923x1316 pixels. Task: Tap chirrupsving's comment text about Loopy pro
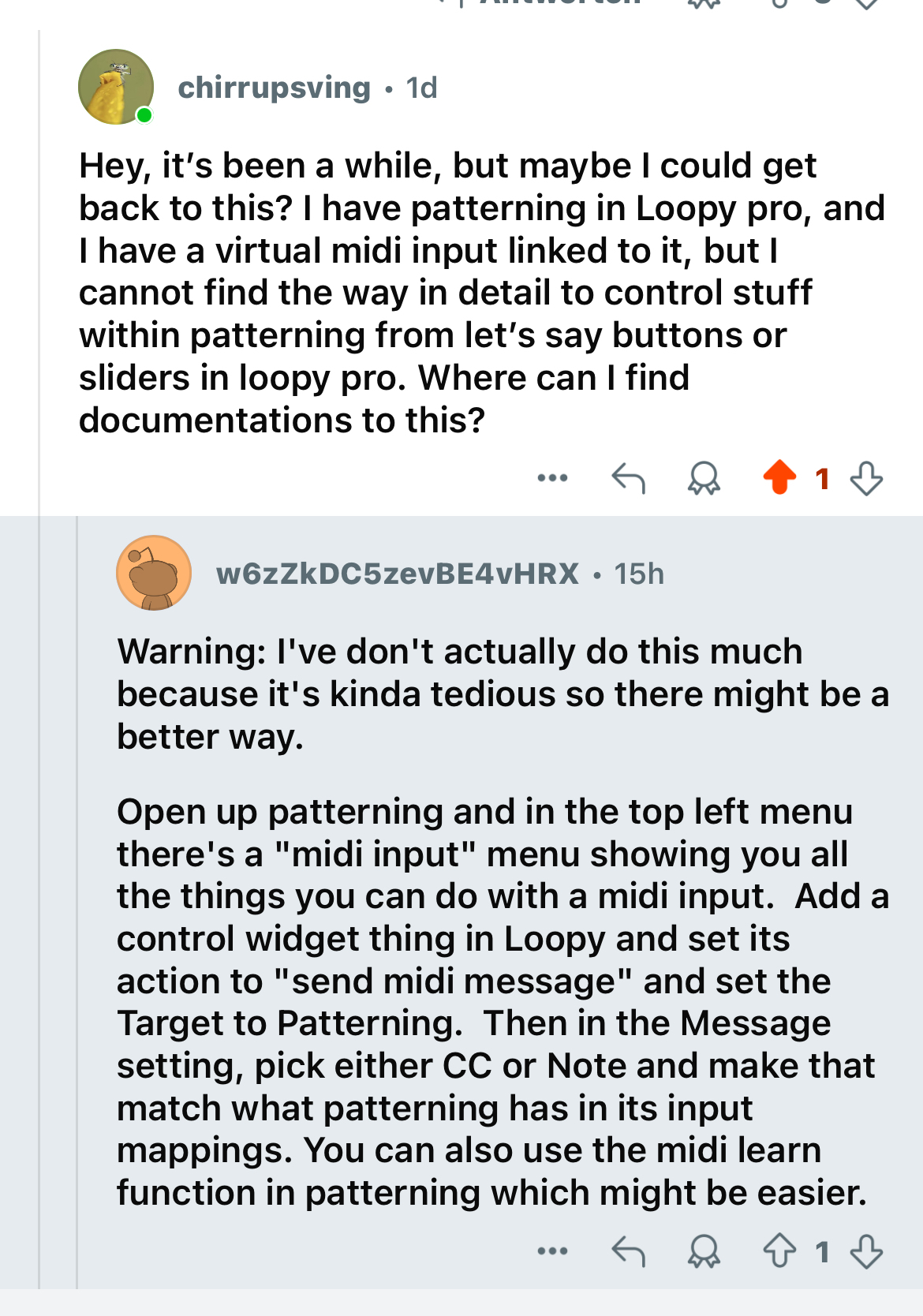[481, 293]
